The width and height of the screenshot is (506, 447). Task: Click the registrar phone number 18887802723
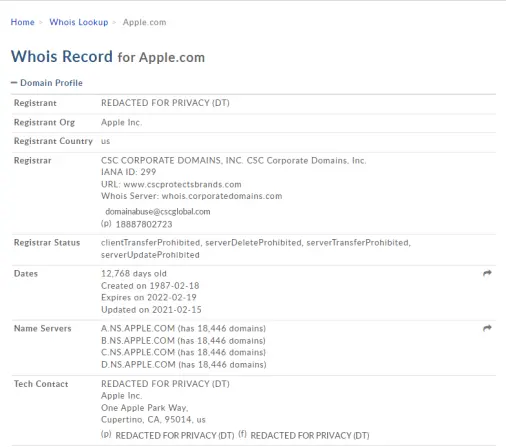click(x=144, y=224)
